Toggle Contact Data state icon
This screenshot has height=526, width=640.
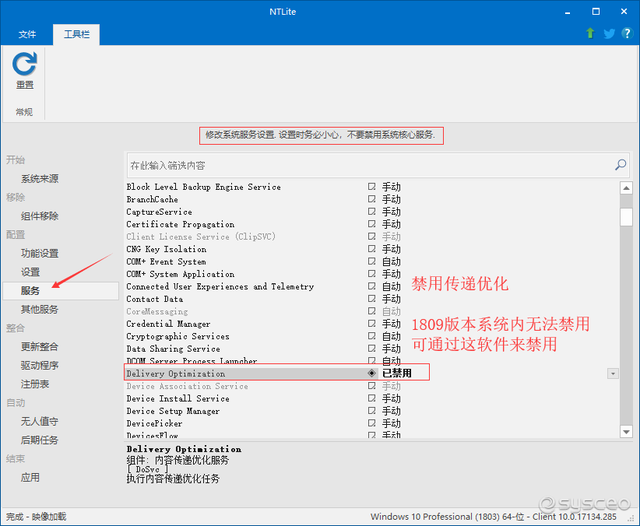[371, 299]
